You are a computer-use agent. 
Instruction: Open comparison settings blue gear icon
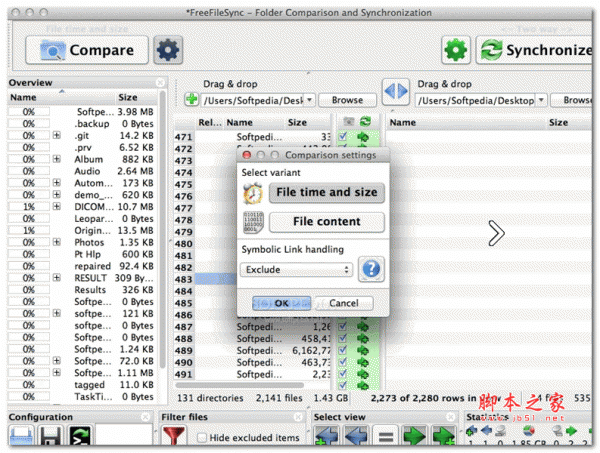pyautogui.click(x=168, y=50)
